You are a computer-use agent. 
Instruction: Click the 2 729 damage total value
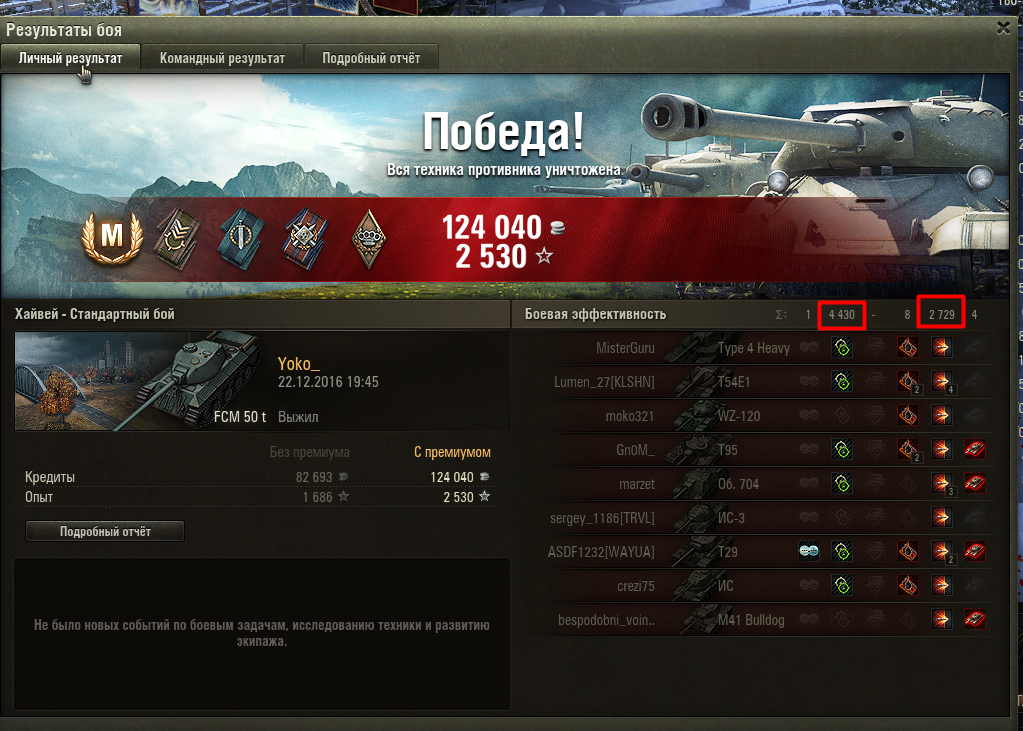pos(941,315)
